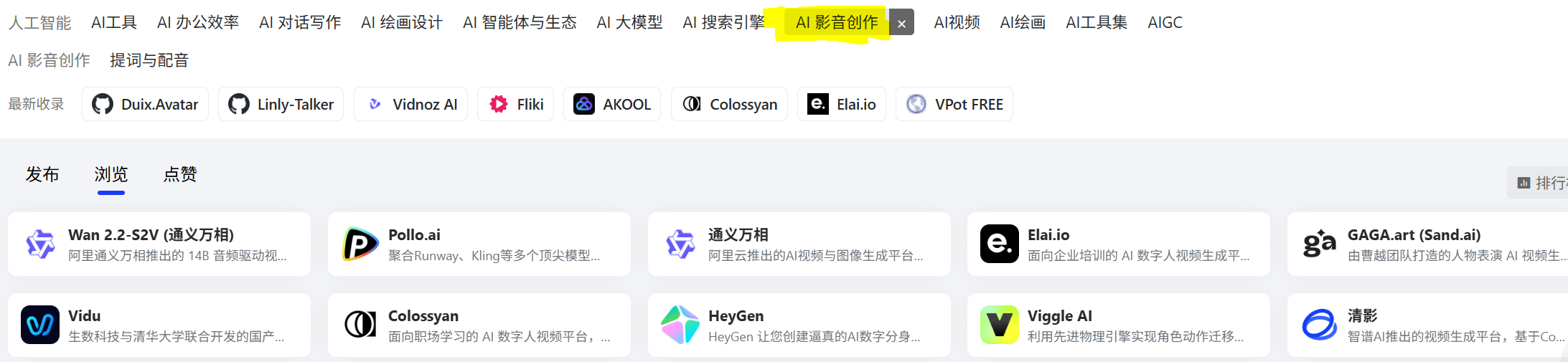Click AI 影音创作 in the second row
Image resolution: width=1568 pixels, height=362 pixels.
tap(49, 60)
